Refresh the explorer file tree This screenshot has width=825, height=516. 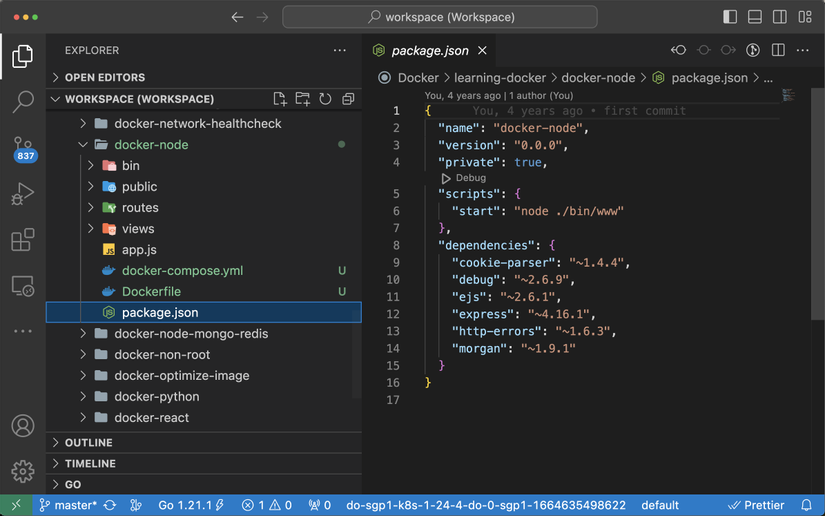pos(325,99)
